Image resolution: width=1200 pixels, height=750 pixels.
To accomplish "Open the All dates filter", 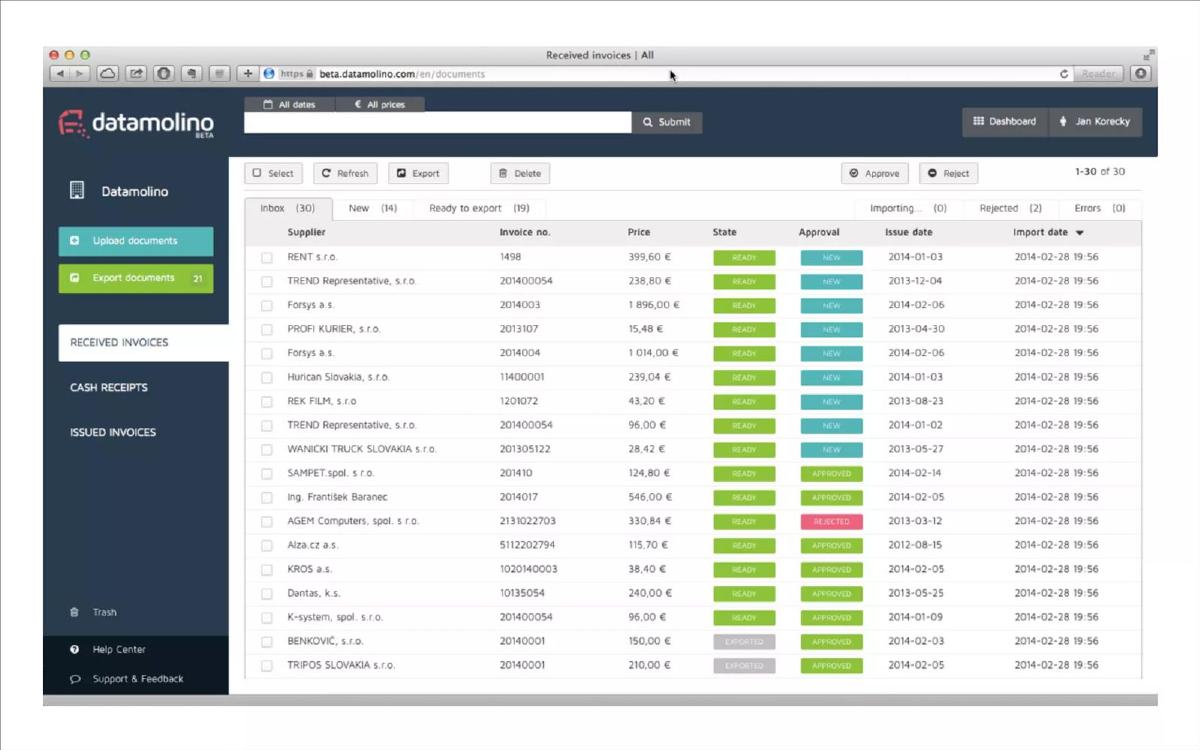I will tap(289, 104).
